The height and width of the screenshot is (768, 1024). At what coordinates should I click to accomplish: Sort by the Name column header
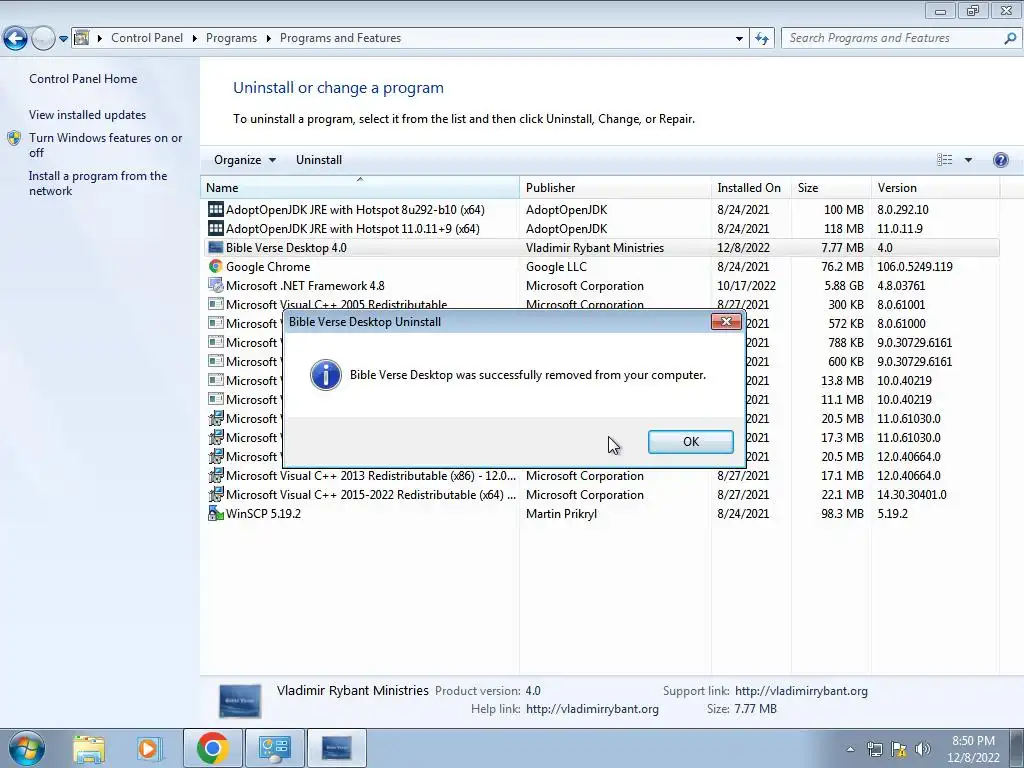pyautogui.click(x=359, y=187)
